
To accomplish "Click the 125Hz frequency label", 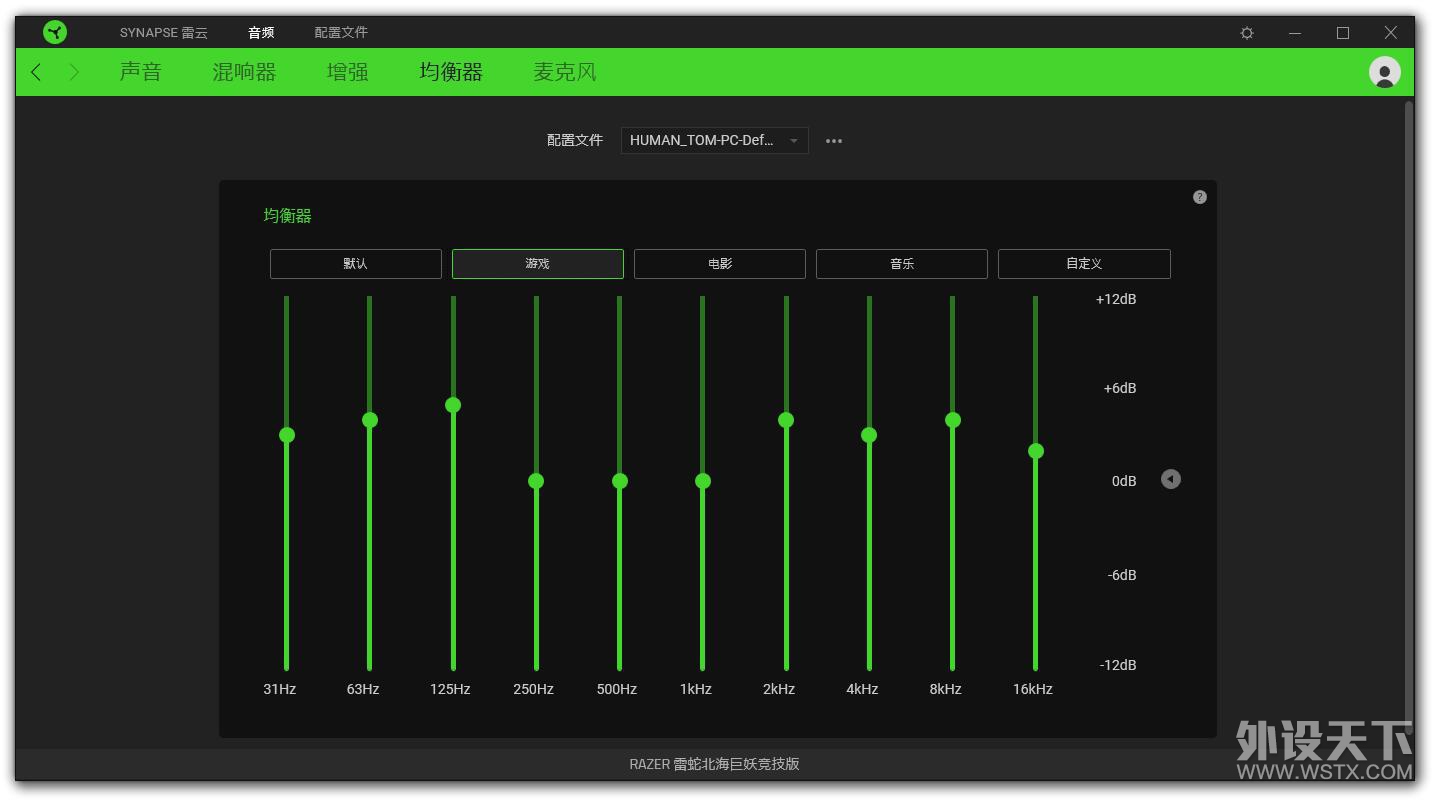I will click(450, 689).
